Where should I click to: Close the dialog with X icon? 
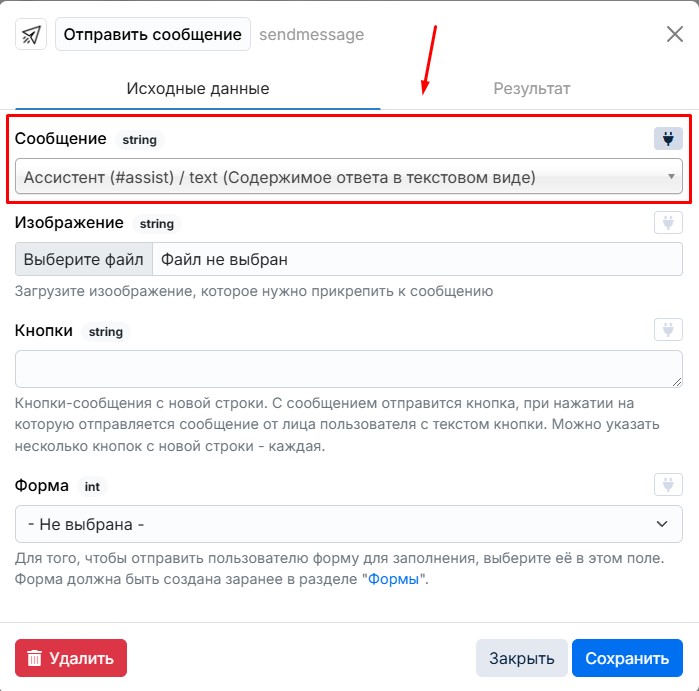(x=674, y=34)
